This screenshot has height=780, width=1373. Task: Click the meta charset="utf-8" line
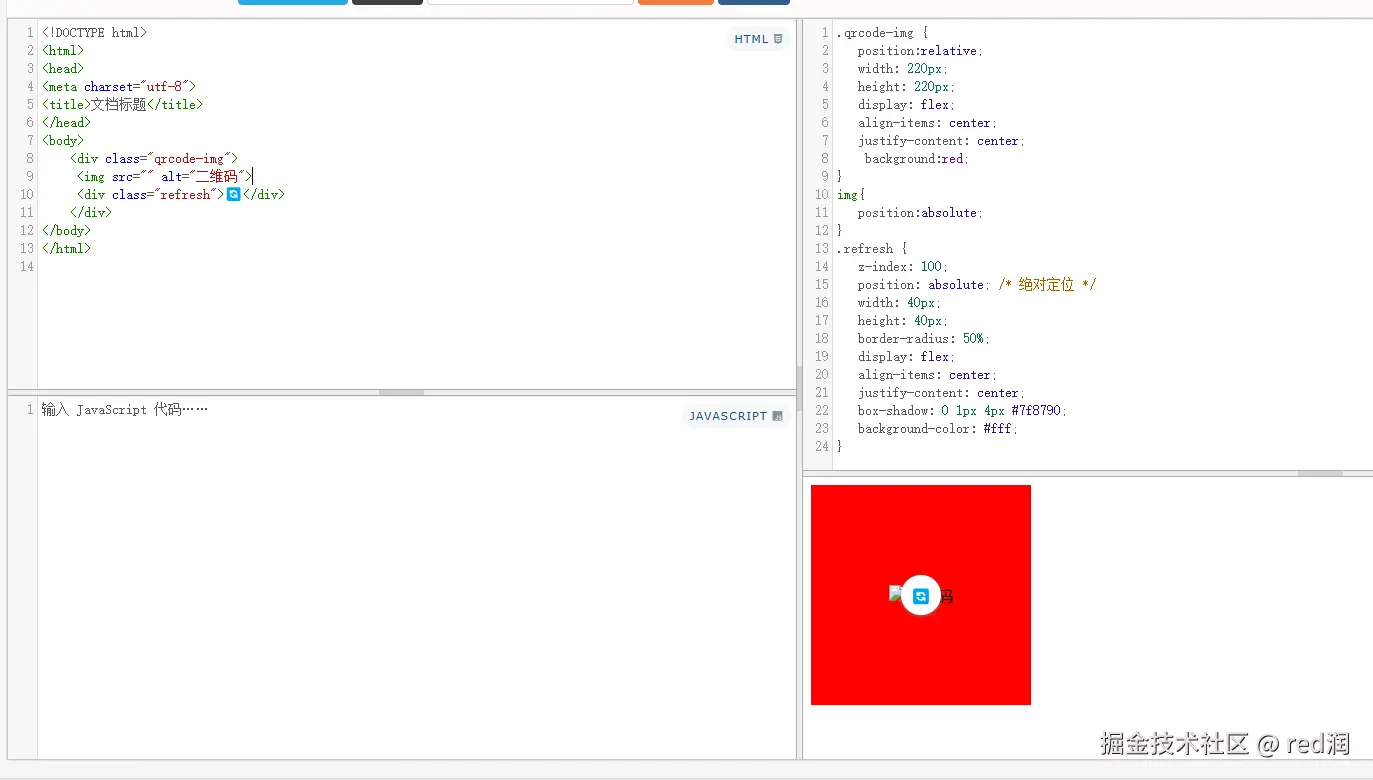click(x=119, y=86)
